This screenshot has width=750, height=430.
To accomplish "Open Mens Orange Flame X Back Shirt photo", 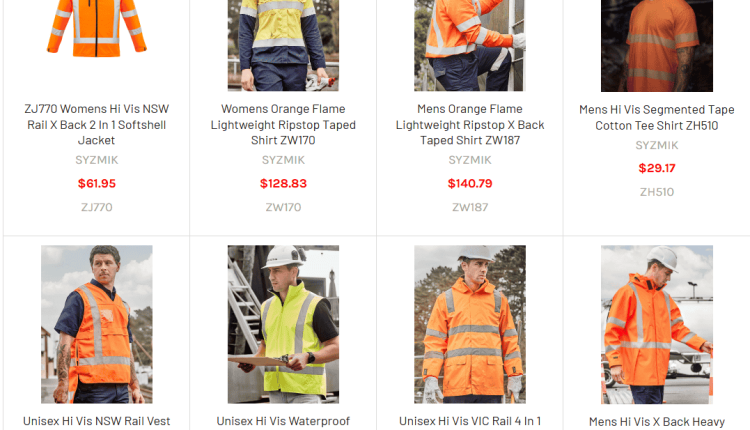I will click(470, 45).
